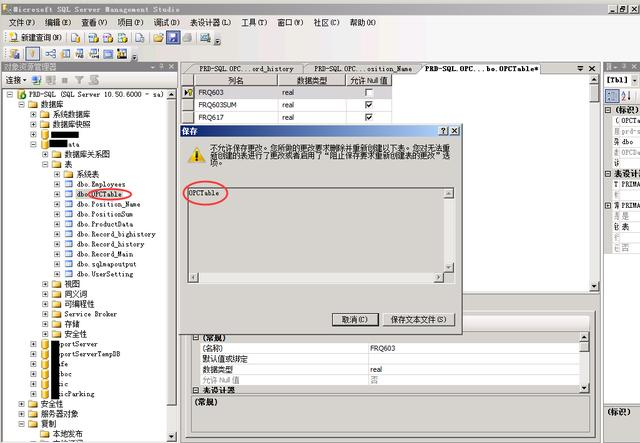Screen dimensions: 640x443
Task: Click the 新建查询 new query button
Action: [36, 38]
